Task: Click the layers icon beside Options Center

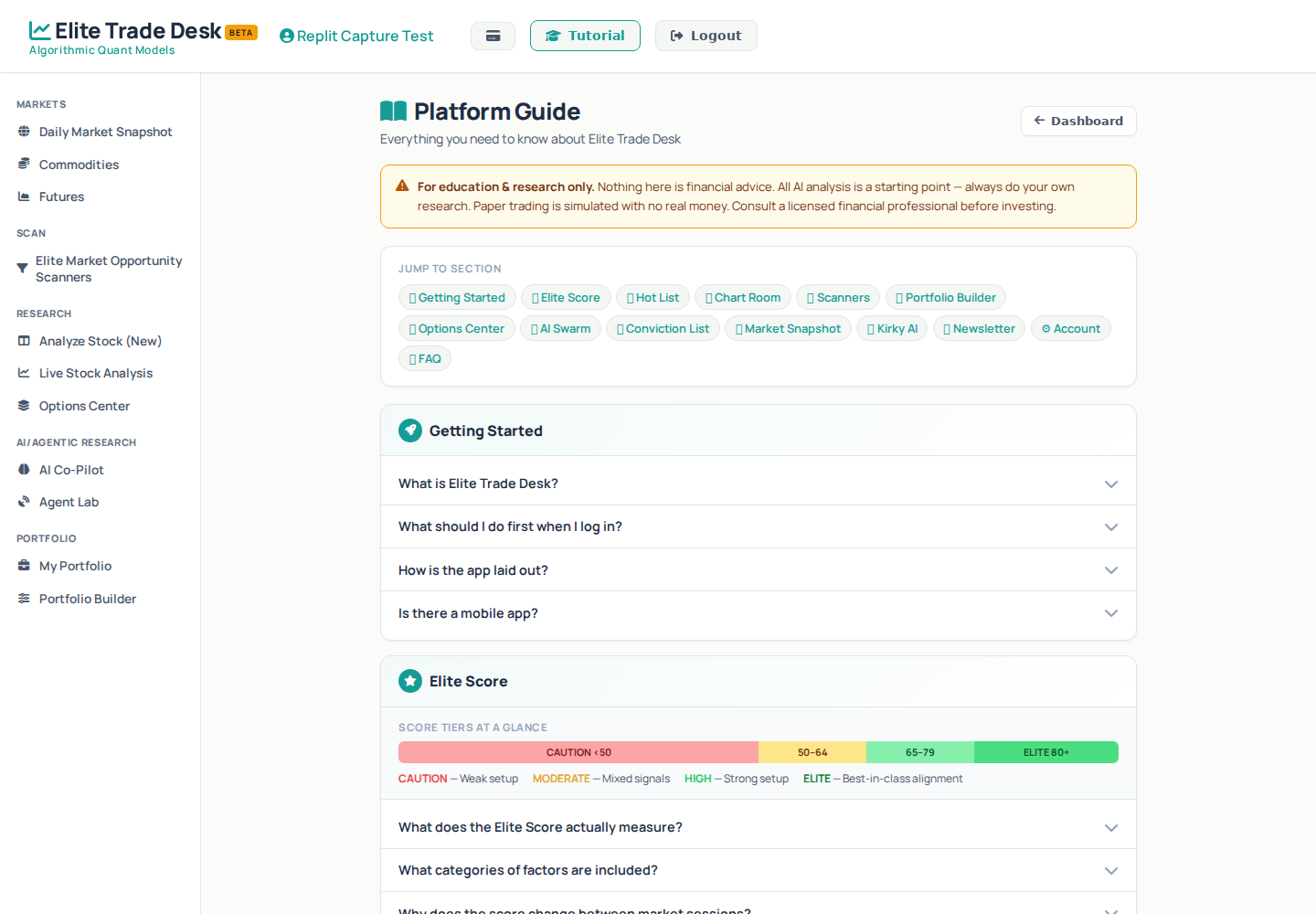Action: (24, 406)
